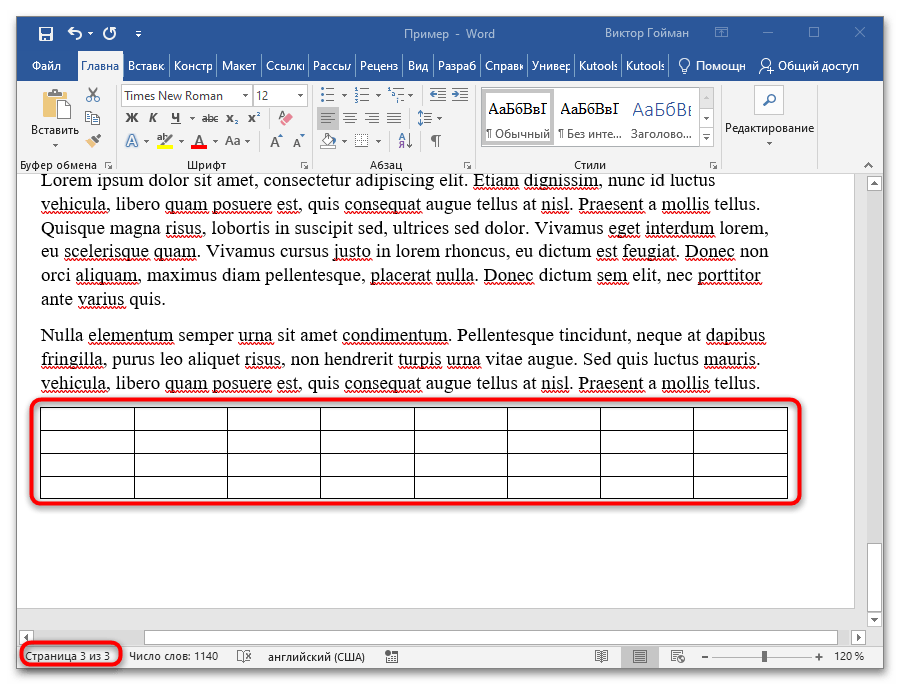Screen dimensions: 900x685
Task: Open numbered list style dropdown
Action: click(x=378, y=95)
